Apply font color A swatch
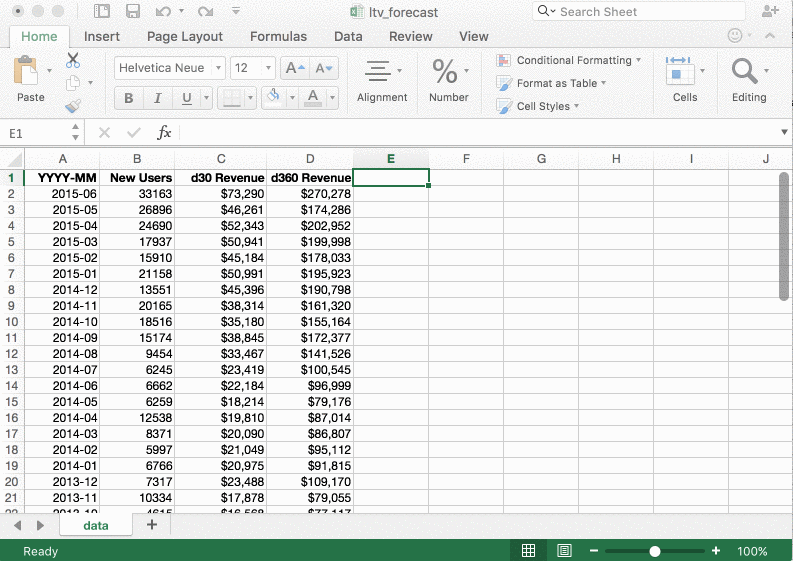Screen dimensions: 793x561 pyautogui.click(x=313, y=98)
